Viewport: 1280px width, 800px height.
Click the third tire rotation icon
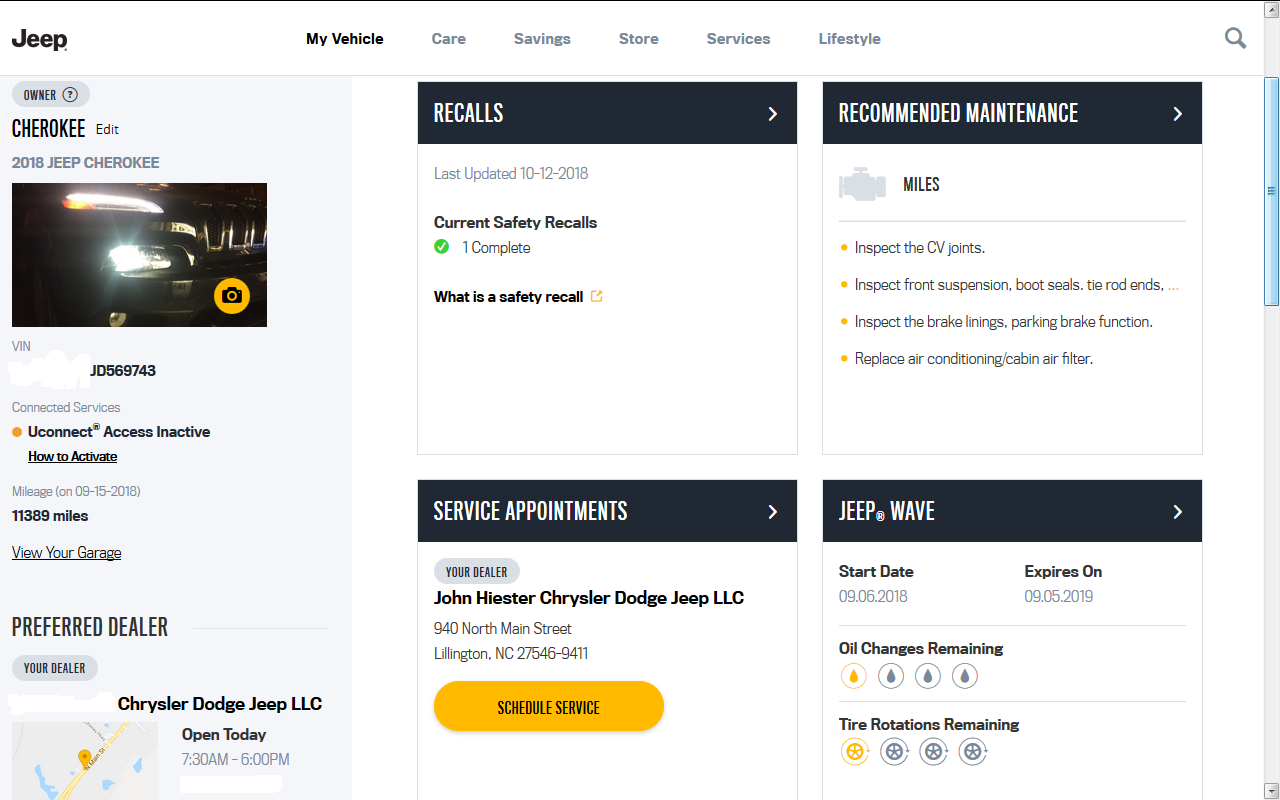(x=933, y=752)
